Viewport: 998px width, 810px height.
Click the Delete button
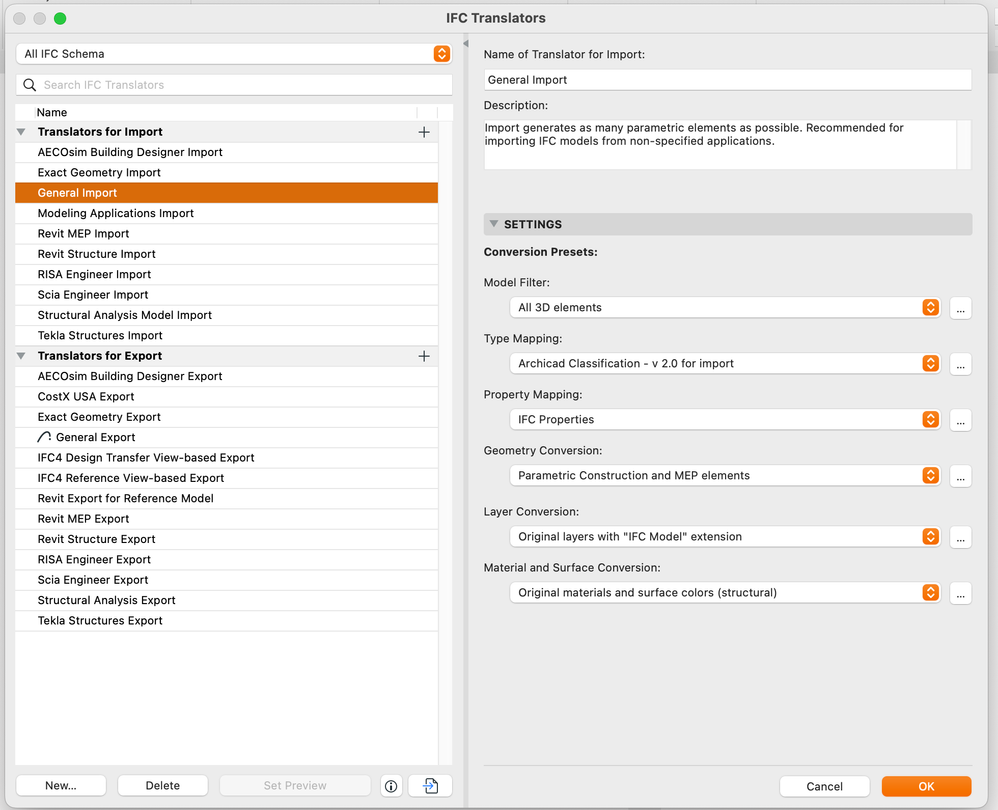(163, 786)
